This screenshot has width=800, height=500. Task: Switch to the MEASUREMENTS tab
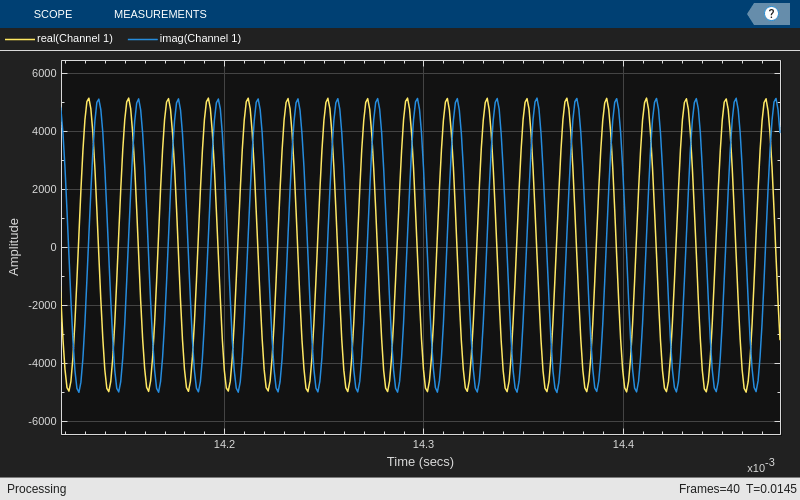pyautogui.click(x=160, y=14)
